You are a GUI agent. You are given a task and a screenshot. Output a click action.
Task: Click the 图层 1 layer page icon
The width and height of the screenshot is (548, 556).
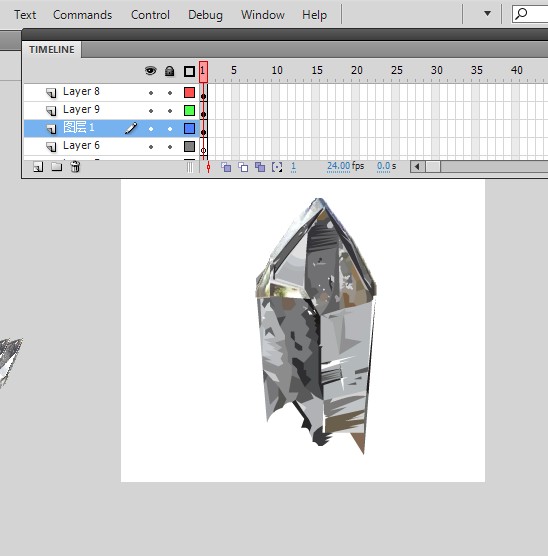(x=51, y=129)
